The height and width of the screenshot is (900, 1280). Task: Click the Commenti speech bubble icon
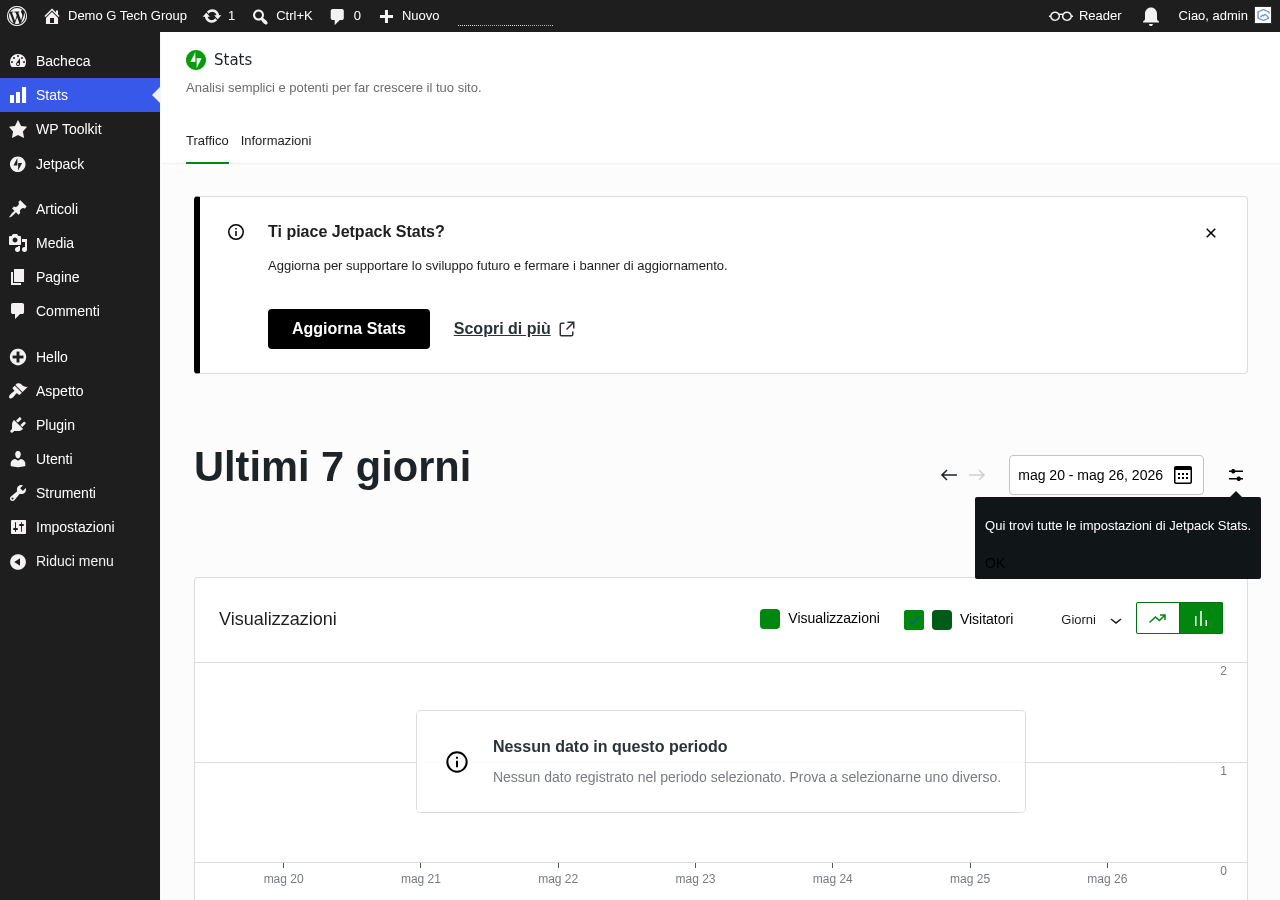(18, 311)
